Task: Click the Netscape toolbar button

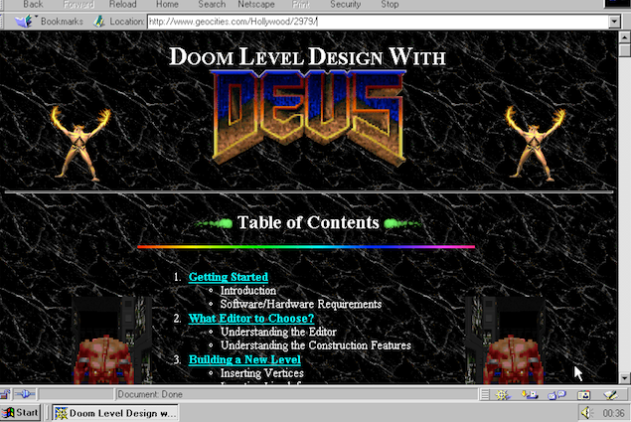Action: tap(256, 4)
